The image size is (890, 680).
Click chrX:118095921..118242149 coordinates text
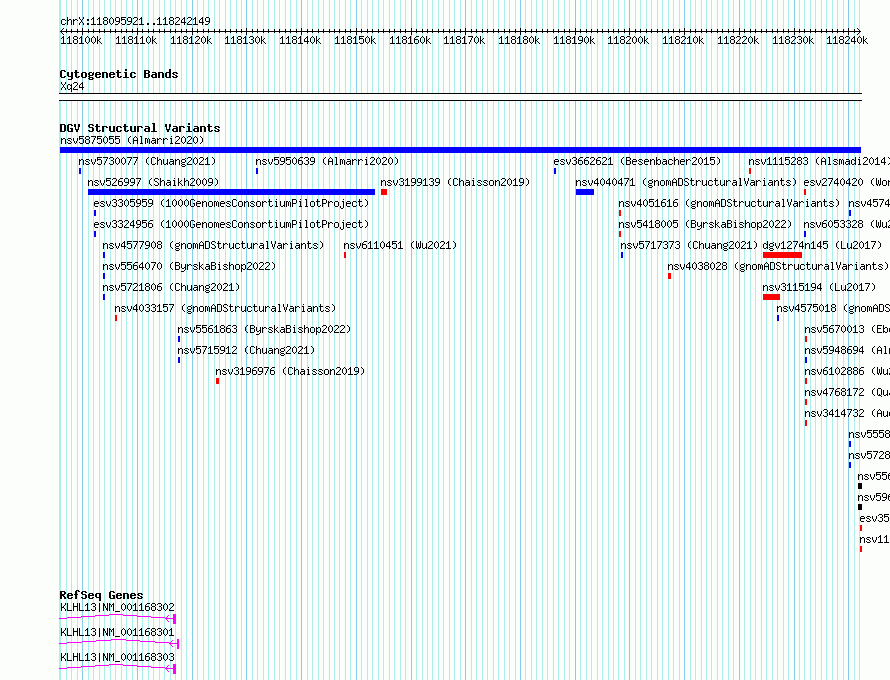pyautogui.click(x=135, y=21)
